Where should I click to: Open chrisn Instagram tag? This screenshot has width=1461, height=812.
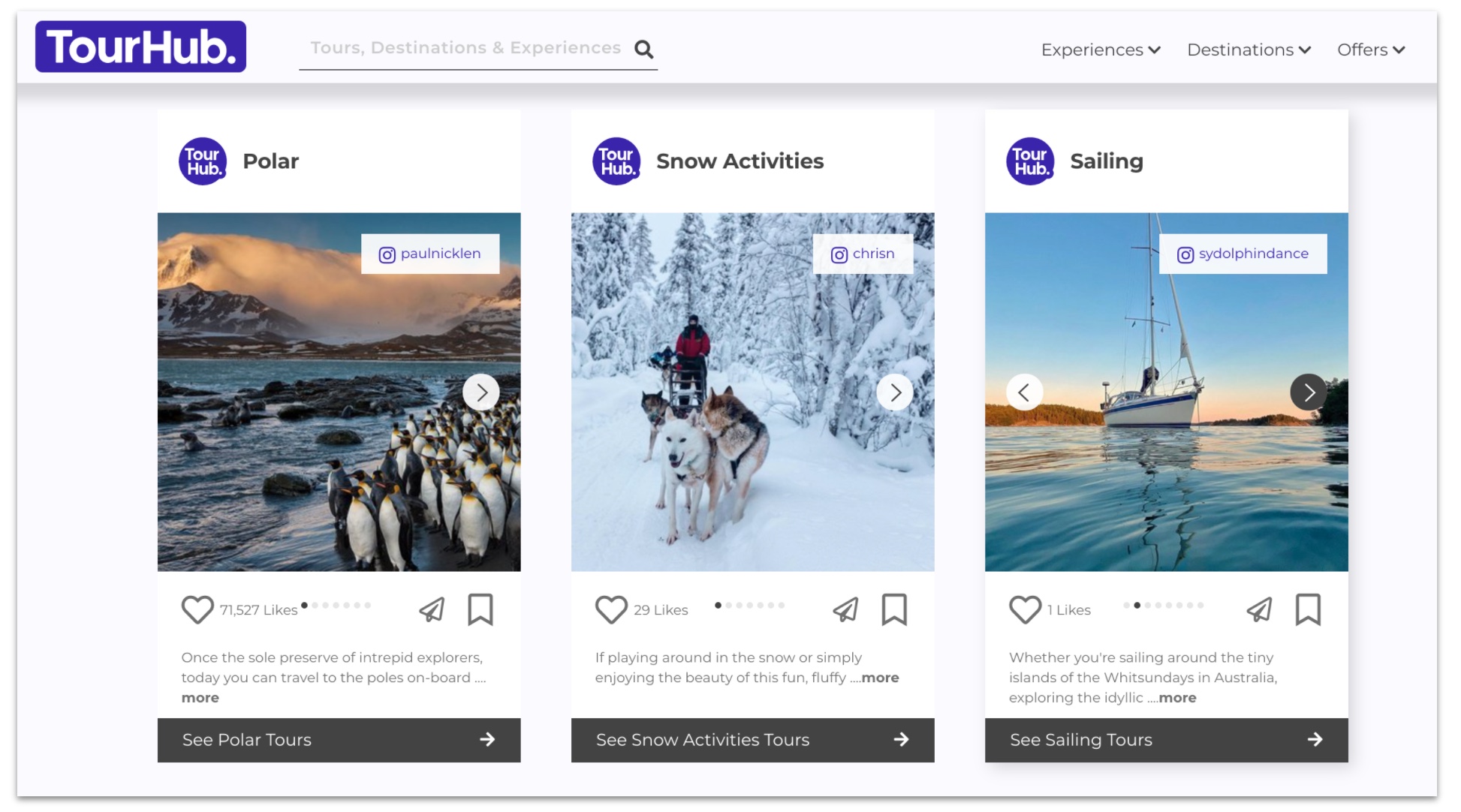tap(863, 254)
